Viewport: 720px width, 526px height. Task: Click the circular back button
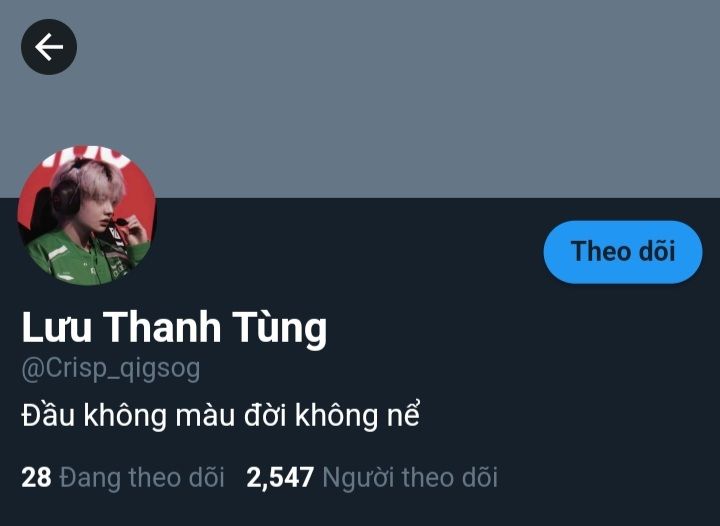(49, 47)
